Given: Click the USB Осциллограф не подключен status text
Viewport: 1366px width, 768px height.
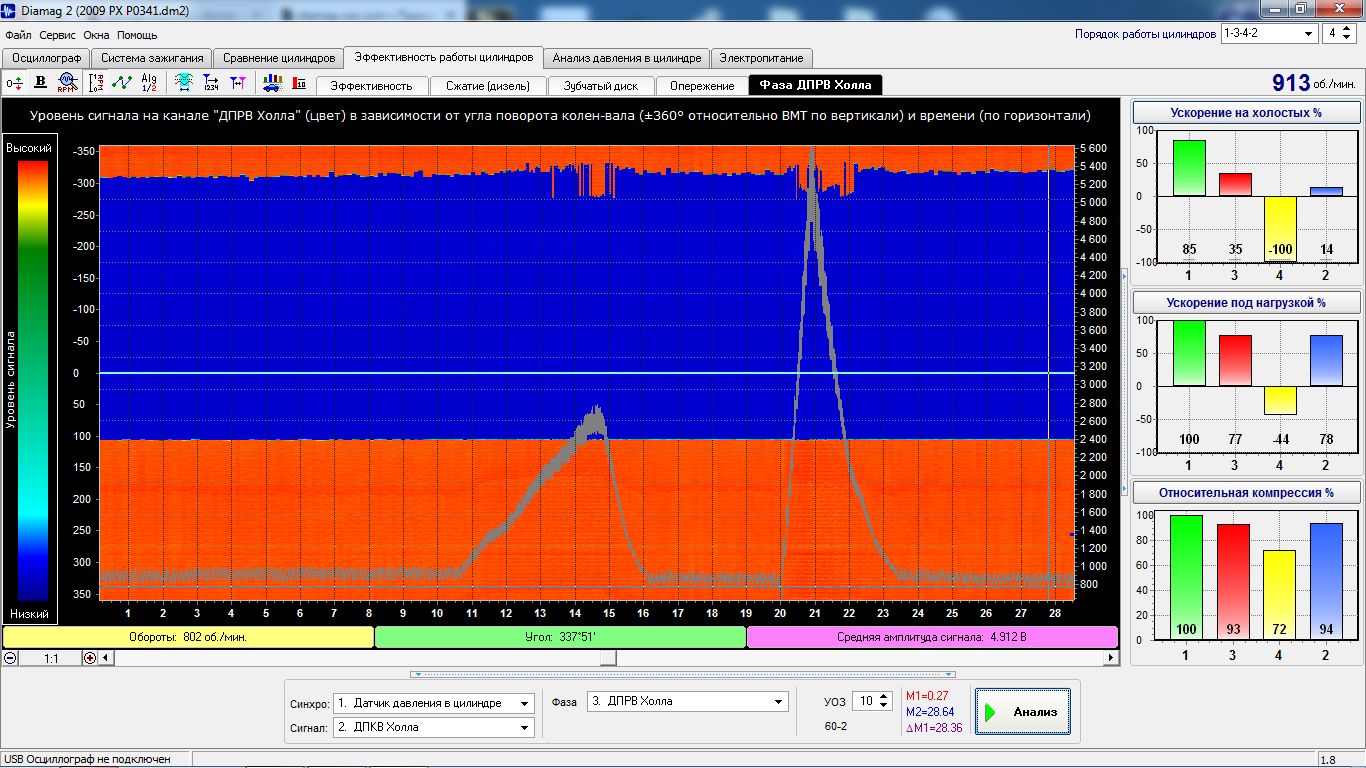Looking at the screenshot, I should (x=88, y=760).
